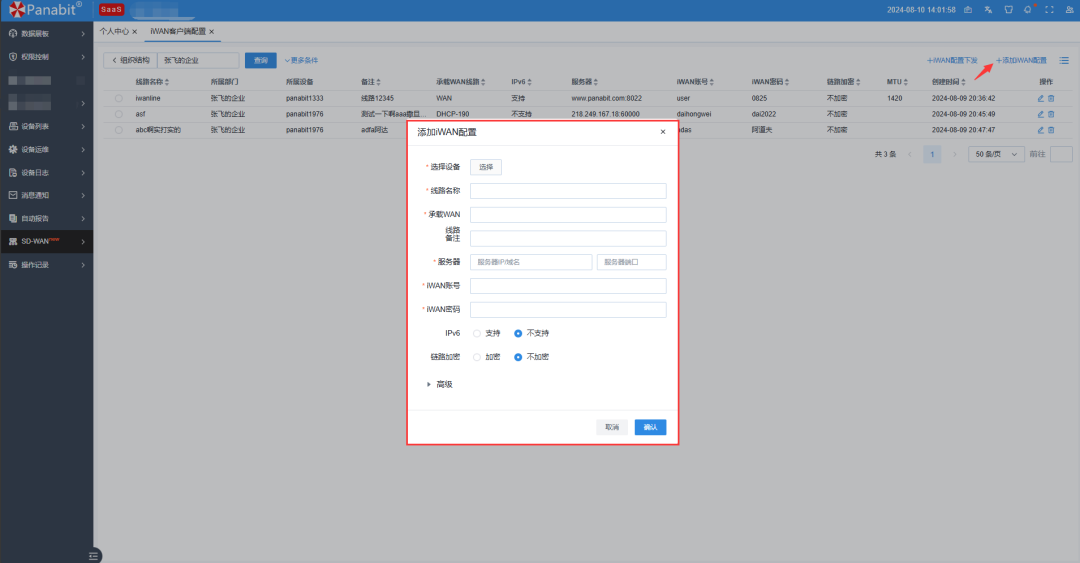Click the 服务器IP/域名 input field
Screen dimensions: 1080x563
click(x=531, y=262)
